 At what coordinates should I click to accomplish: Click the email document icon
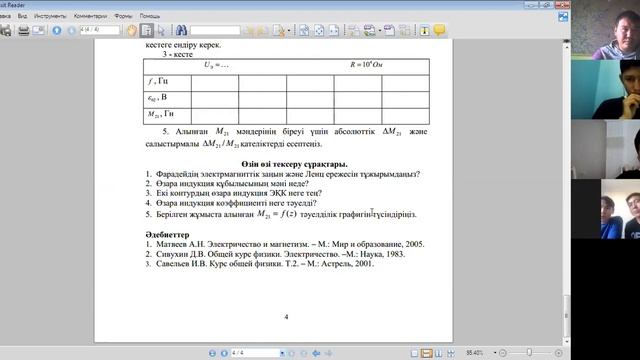click(x=38, y=30)
